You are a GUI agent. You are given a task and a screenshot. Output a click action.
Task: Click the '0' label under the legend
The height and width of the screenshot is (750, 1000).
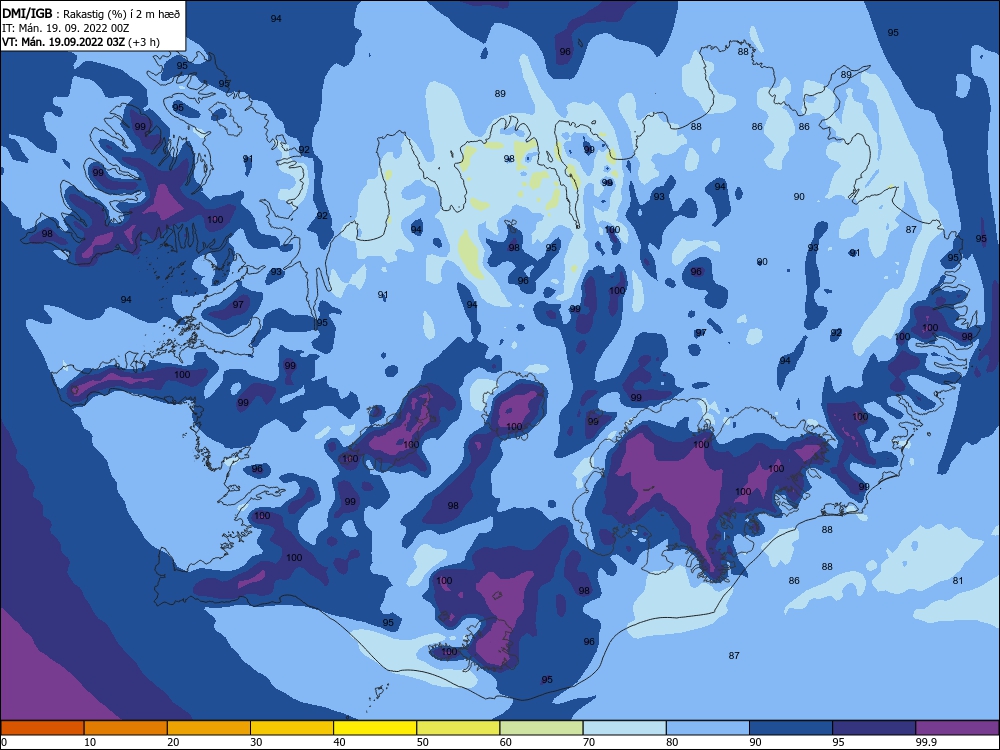4,742
